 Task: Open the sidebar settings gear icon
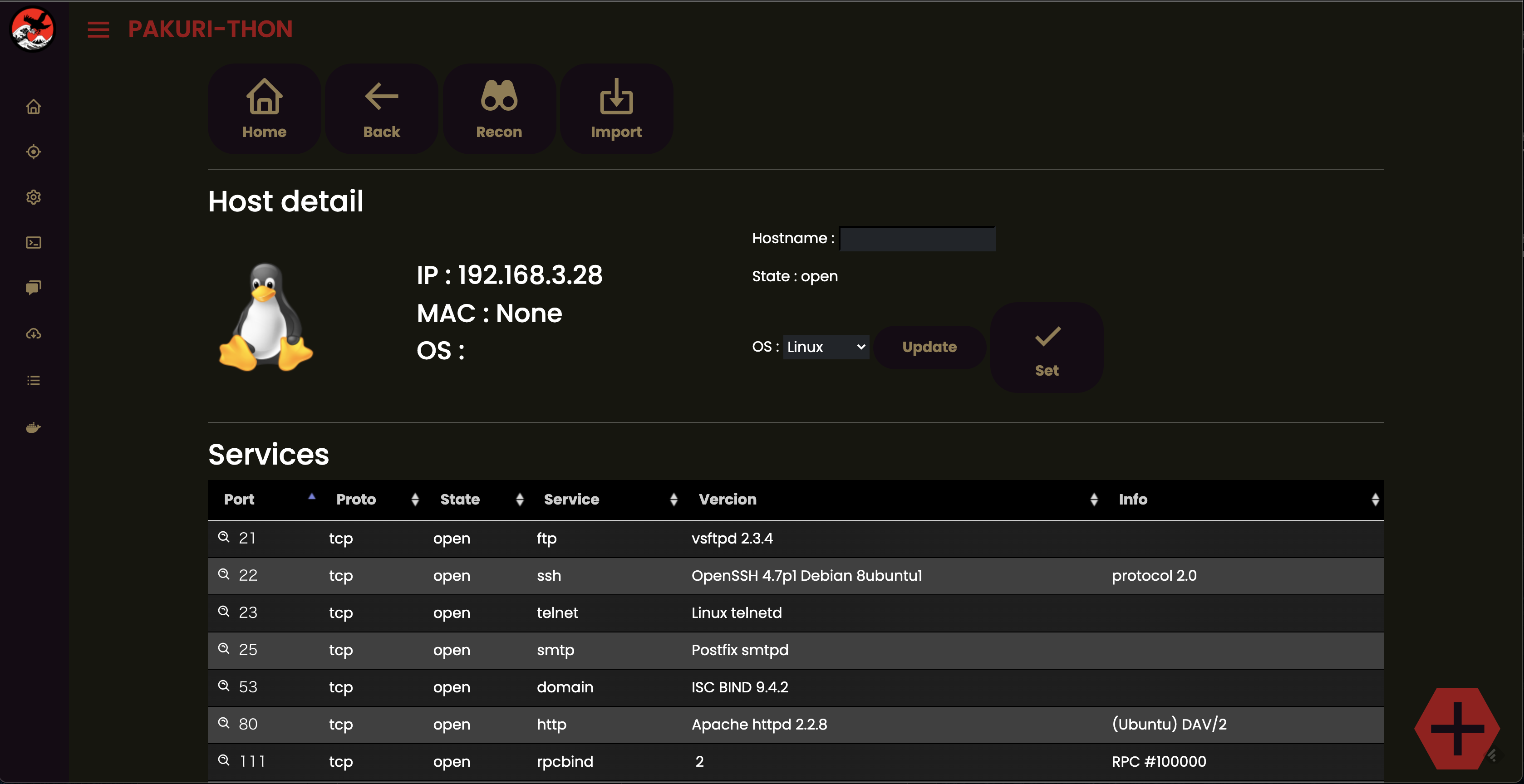click(x=34, y=197)
